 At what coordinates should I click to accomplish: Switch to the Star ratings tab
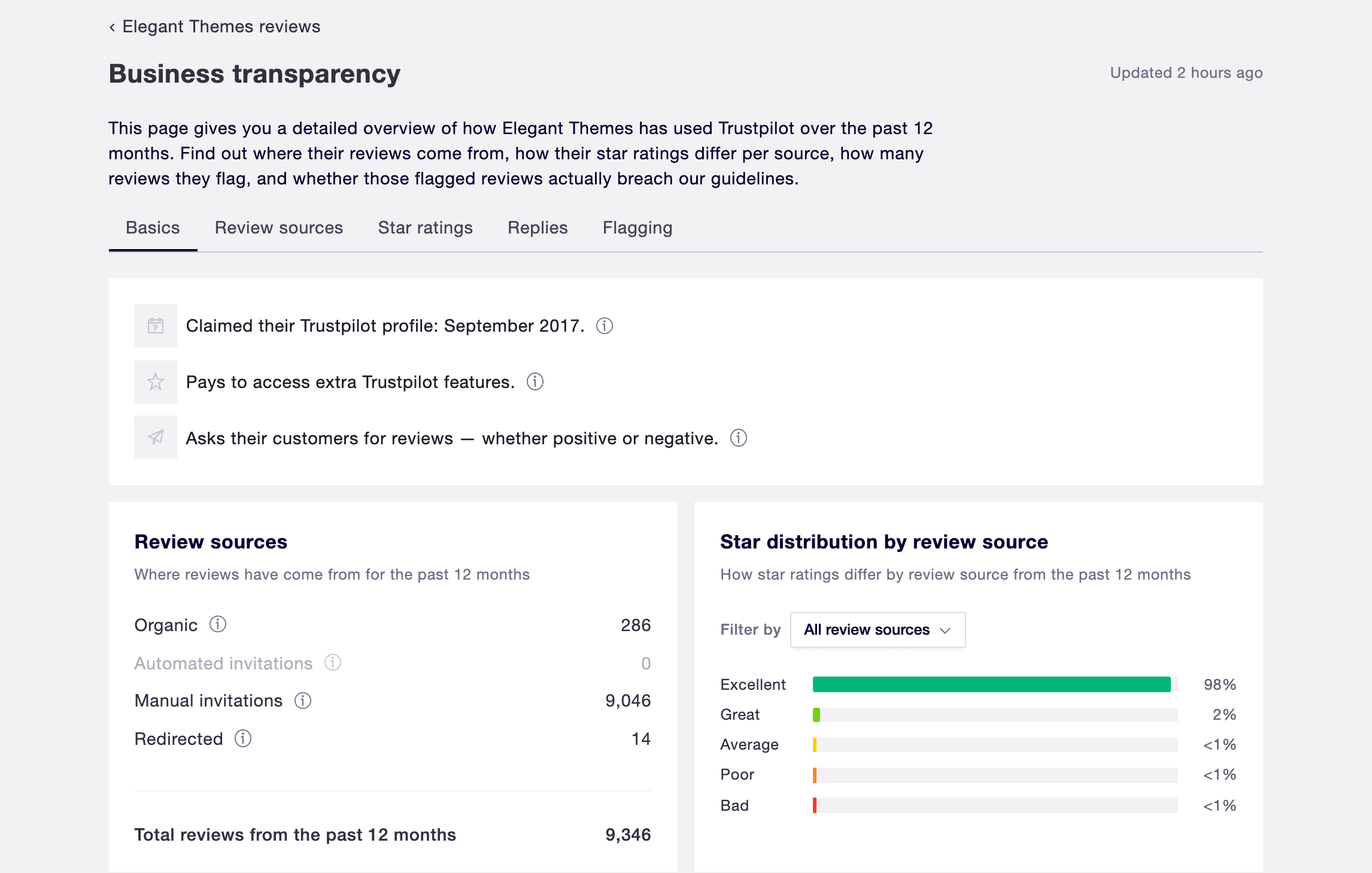pos(425,227)
